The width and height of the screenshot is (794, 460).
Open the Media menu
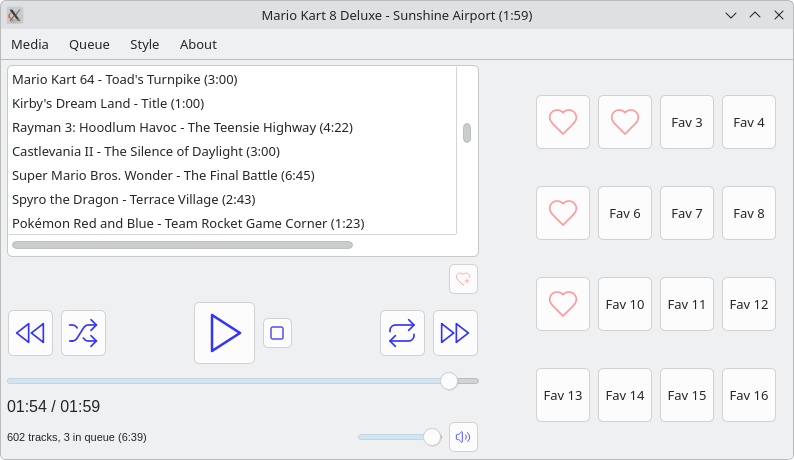tap(30, 44)
